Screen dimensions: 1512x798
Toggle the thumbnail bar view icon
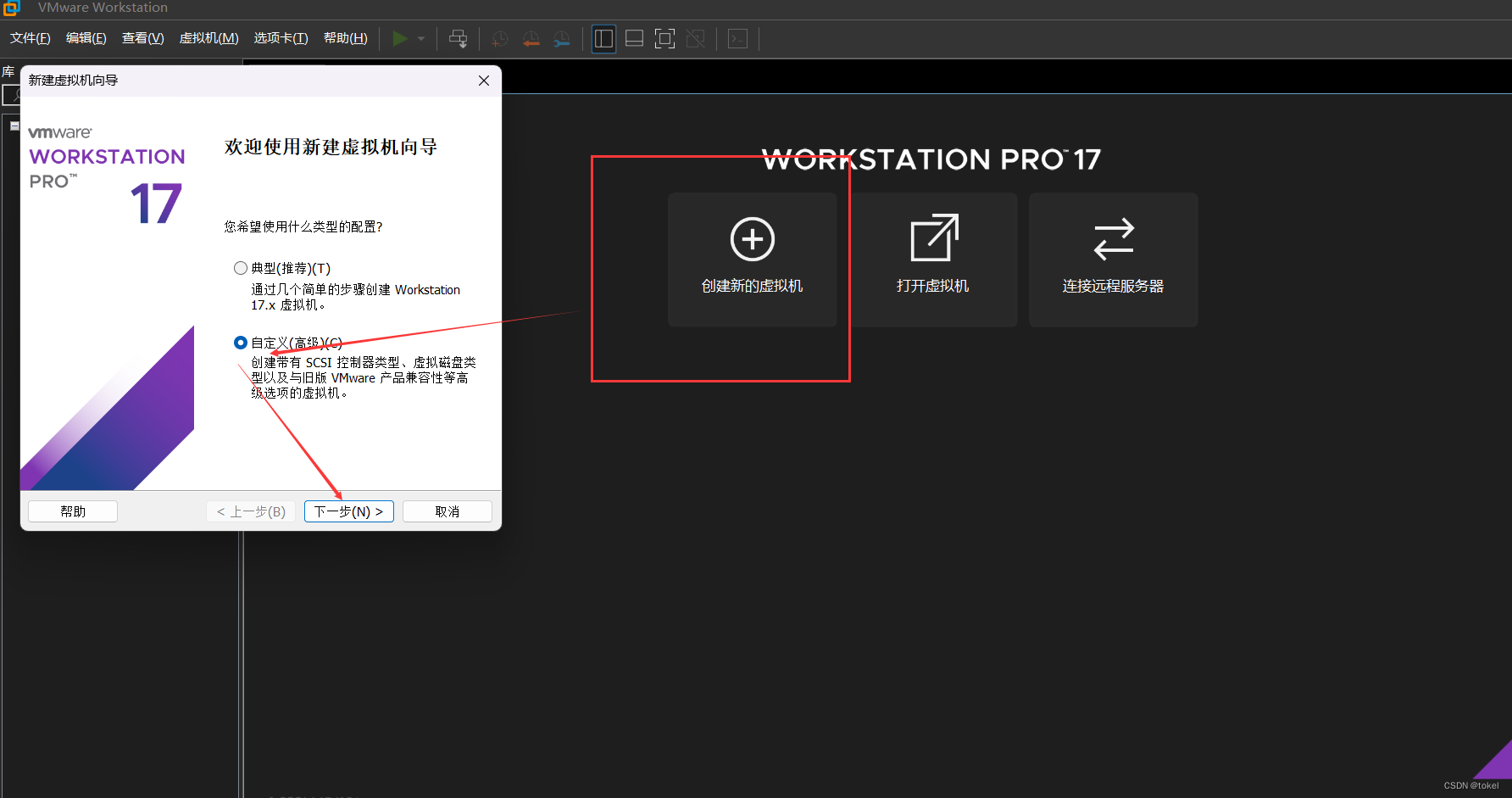coord(634,39)
